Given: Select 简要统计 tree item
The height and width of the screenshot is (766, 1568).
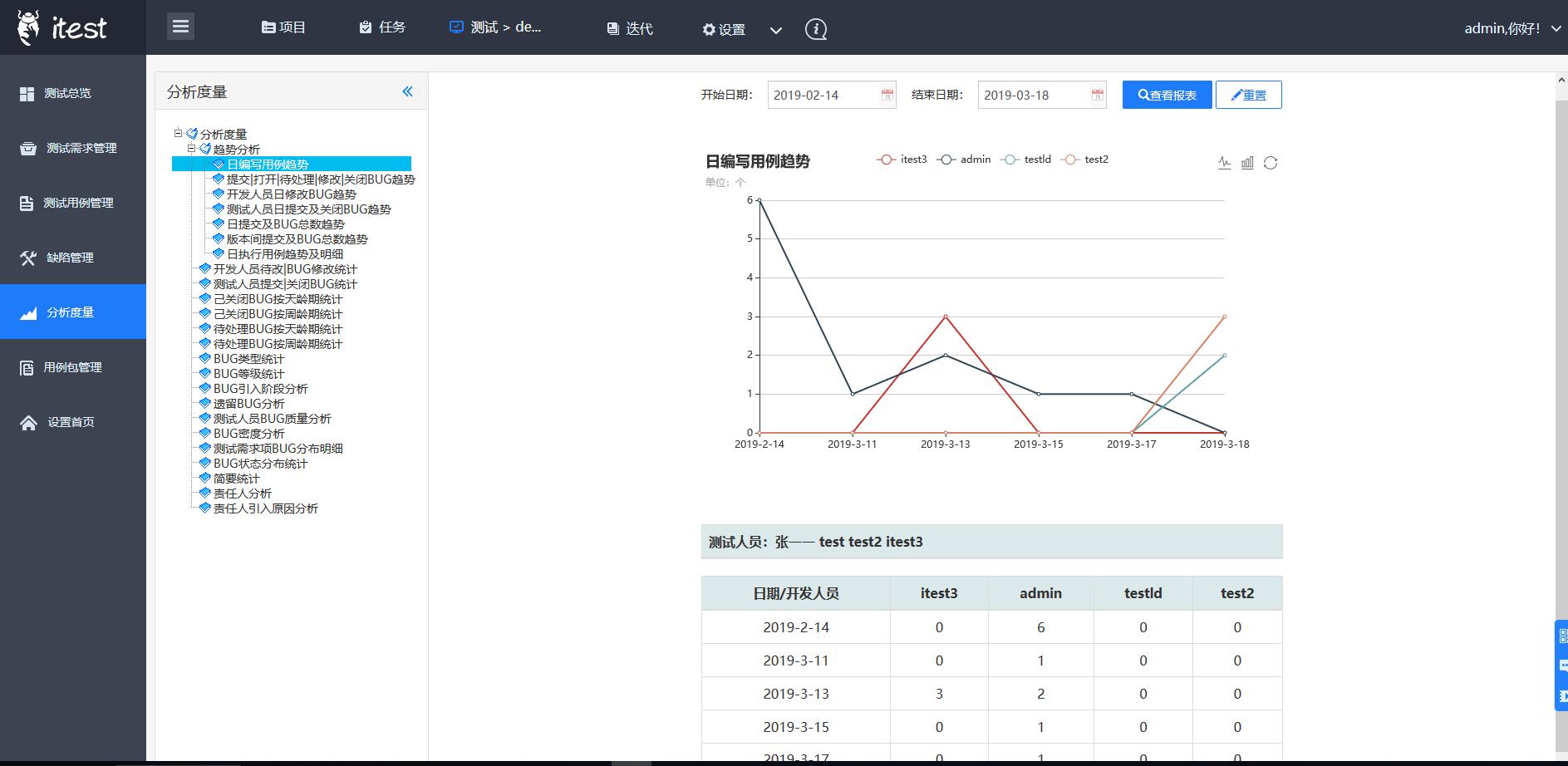Looking at the screenshot, I should pyautogui.click(x=236, y=479).
